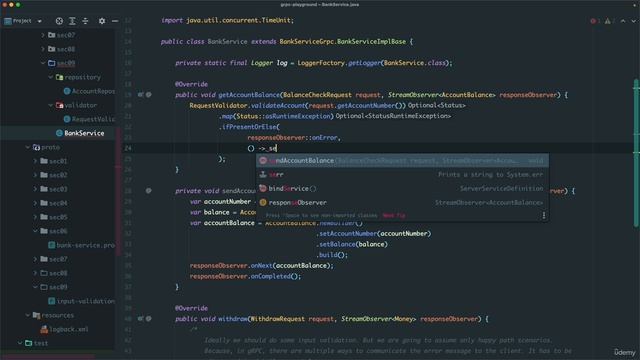Click Expand All in Project toolbar
Image resolution: width=640 pixels, height=360 pixels.
coord(72,21)
